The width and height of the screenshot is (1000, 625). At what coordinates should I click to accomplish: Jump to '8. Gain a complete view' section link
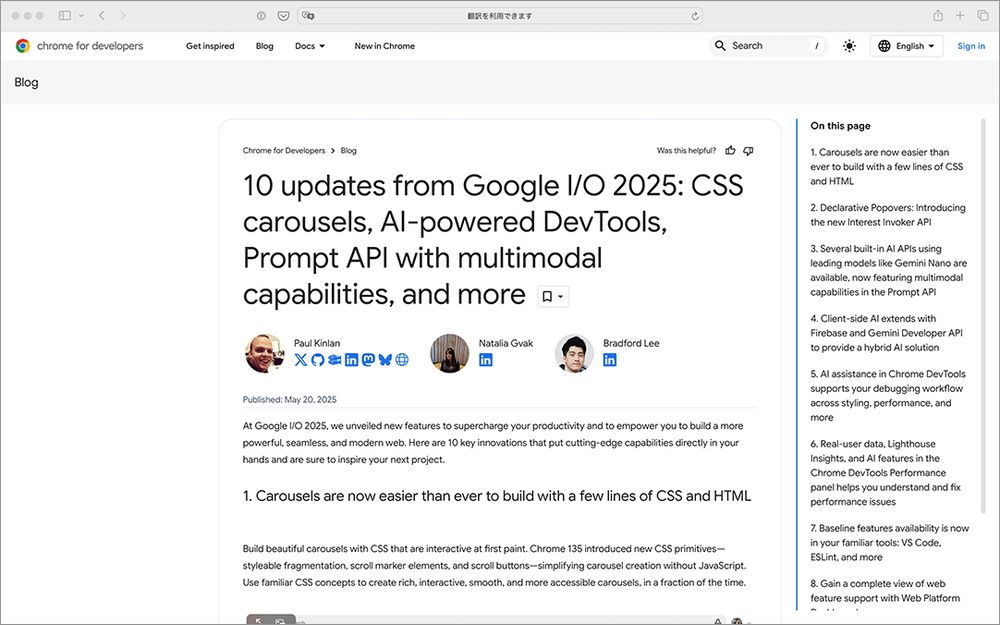click(x=885, y=591)
